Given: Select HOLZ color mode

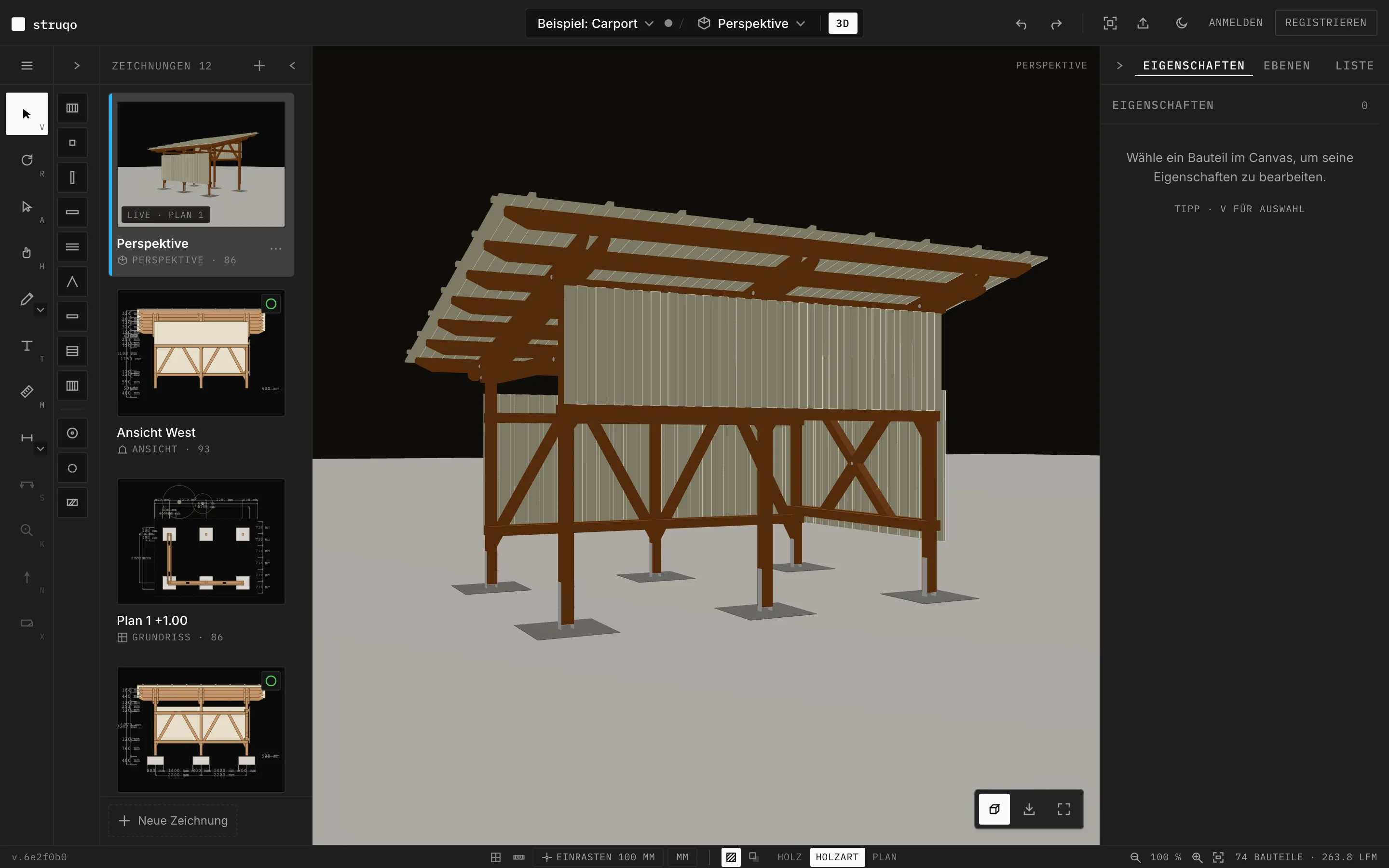Looking at the screenshot, I should pos(789,857).
